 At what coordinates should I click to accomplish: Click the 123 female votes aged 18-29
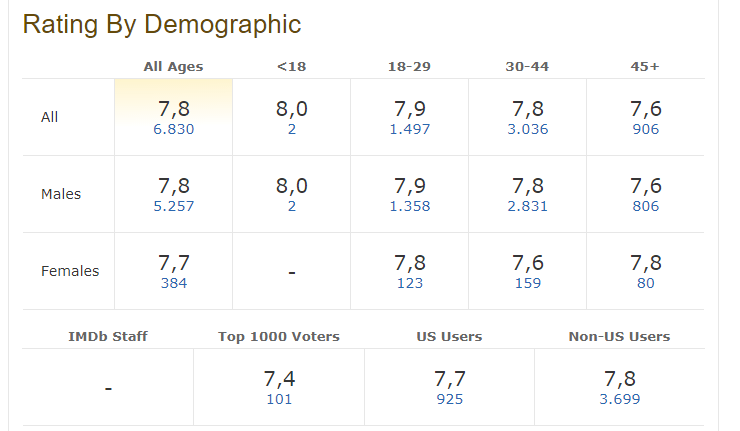coord(410,283)
